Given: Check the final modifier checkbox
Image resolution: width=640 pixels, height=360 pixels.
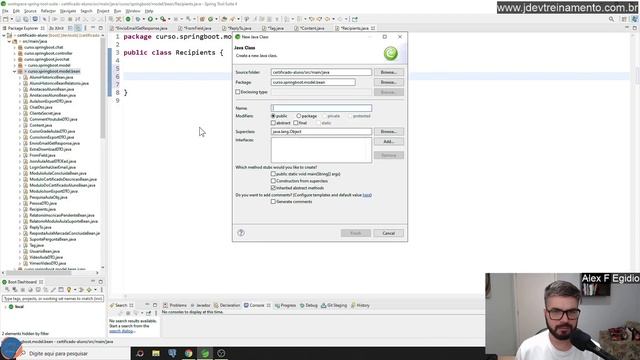Looking at the screenshot, I should click(x=296, y=123).
